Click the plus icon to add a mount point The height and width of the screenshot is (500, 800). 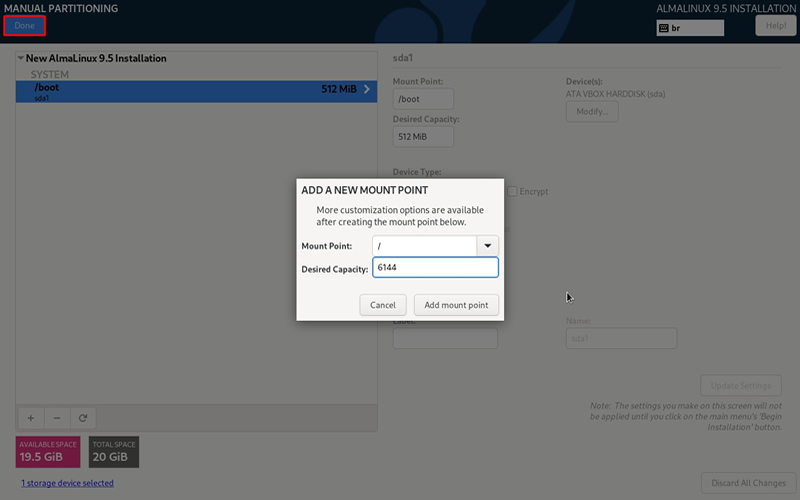coord(31,418)
